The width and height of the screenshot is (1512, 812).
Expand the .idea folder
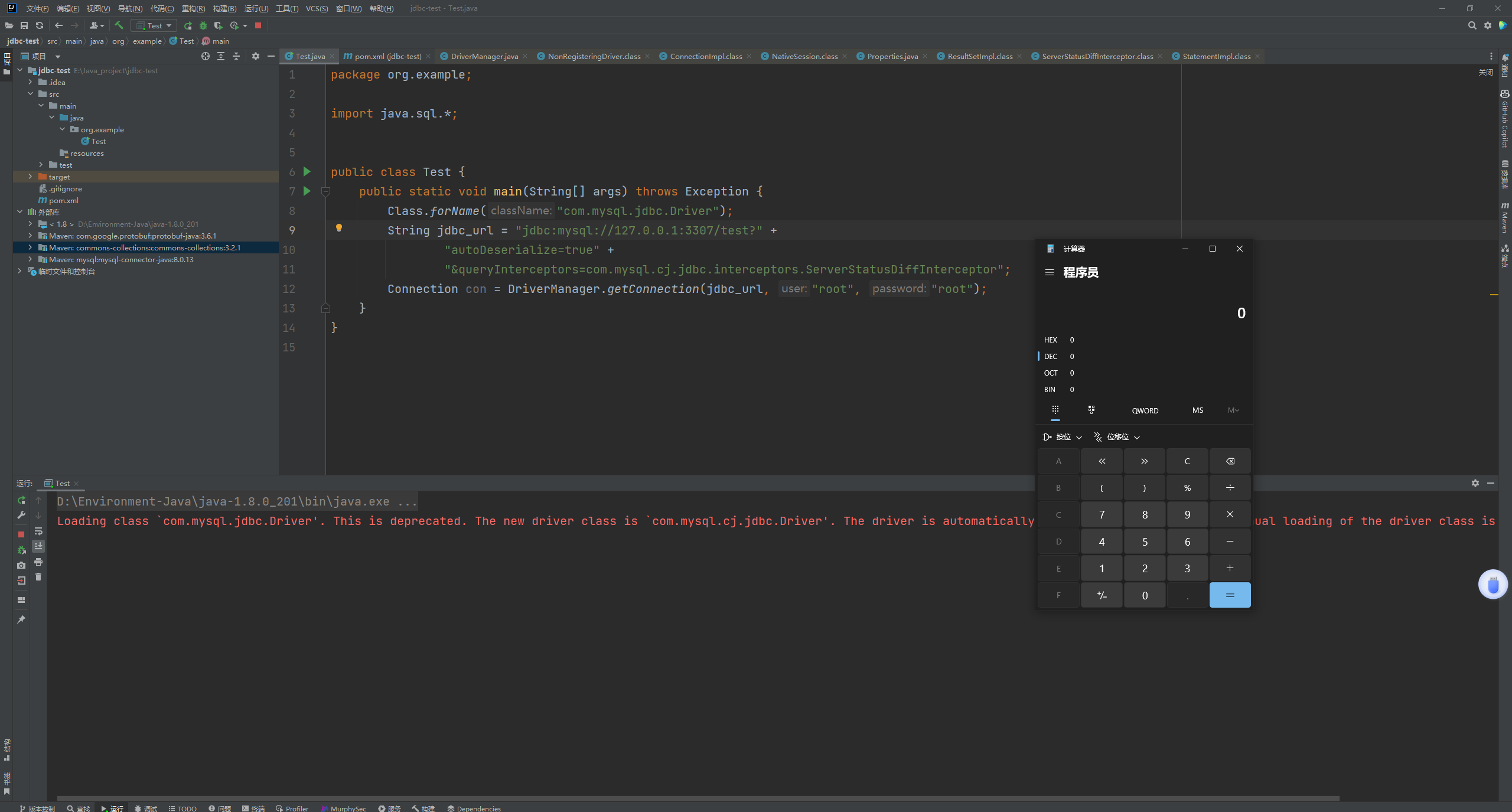30,82
